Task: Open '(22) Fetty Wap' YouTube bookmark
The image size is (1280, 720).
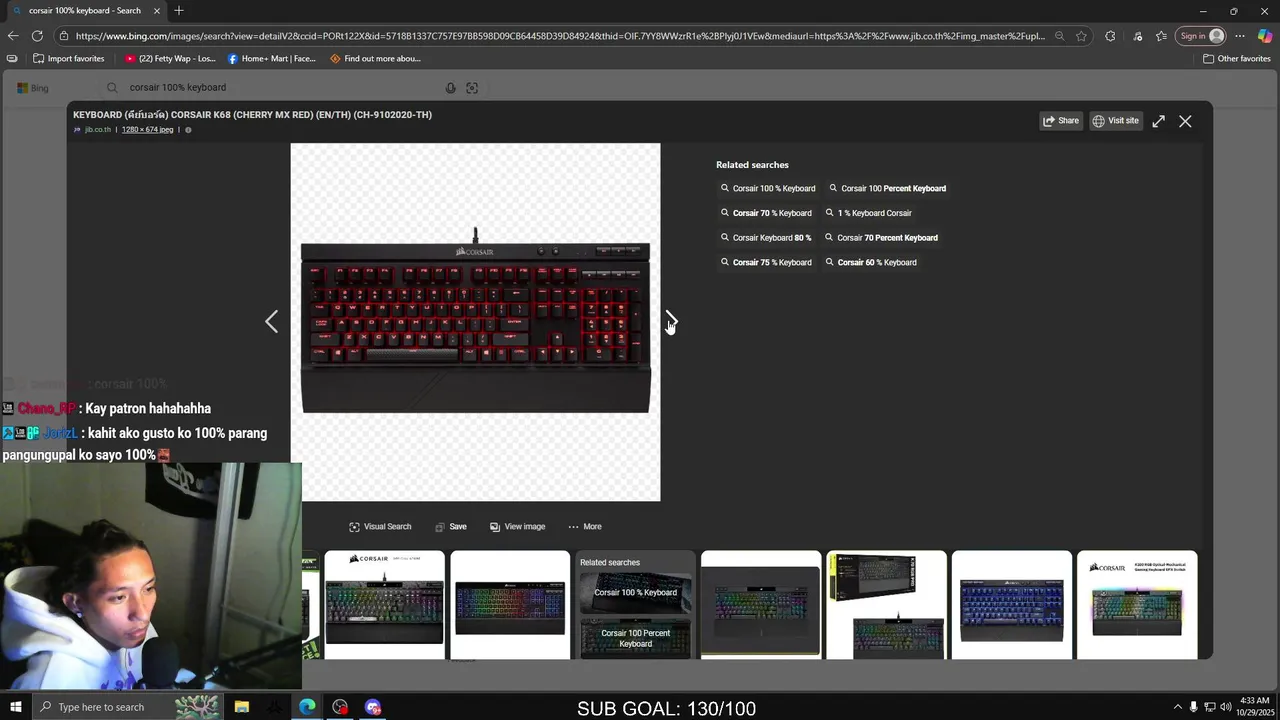Action: click(170, 59)
